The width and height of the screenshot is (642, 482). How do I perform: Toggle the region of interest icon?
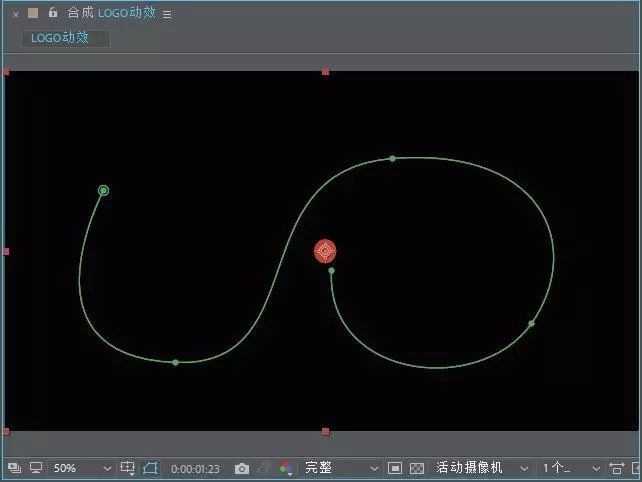click(x=395, y=468)
